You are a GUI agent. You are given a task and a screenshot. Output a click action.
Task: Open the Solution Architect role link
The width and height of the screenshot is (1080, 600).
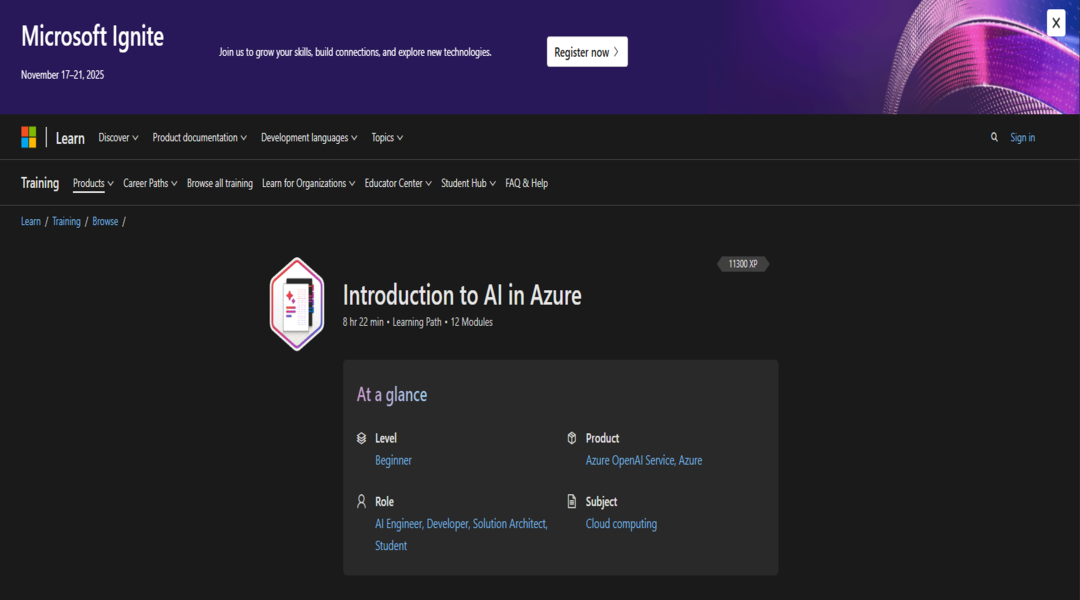(x=510, y=524)
